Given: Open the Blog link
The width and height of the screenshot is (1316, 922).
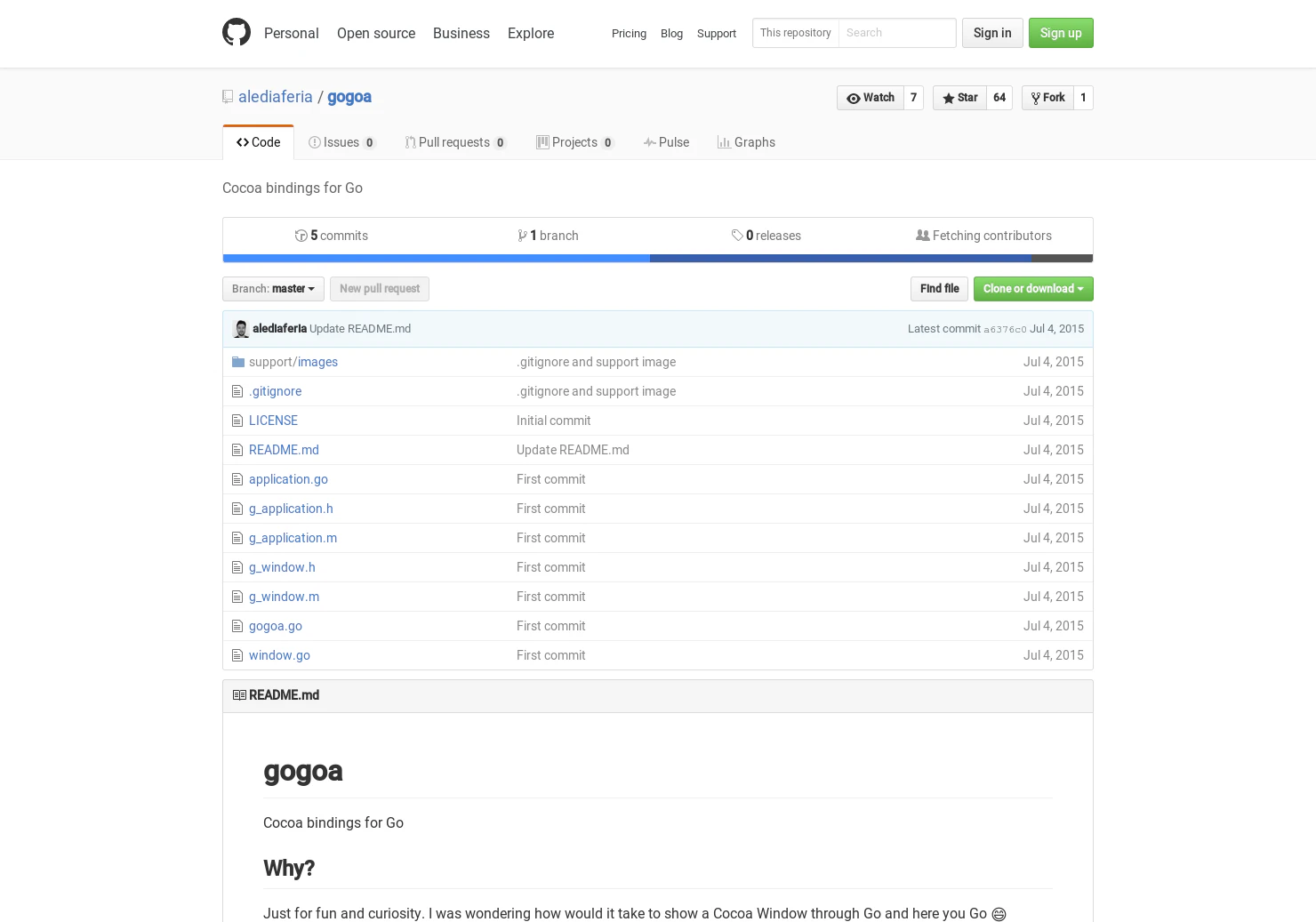Looking at the screenshot, I should tap(671, 34).
